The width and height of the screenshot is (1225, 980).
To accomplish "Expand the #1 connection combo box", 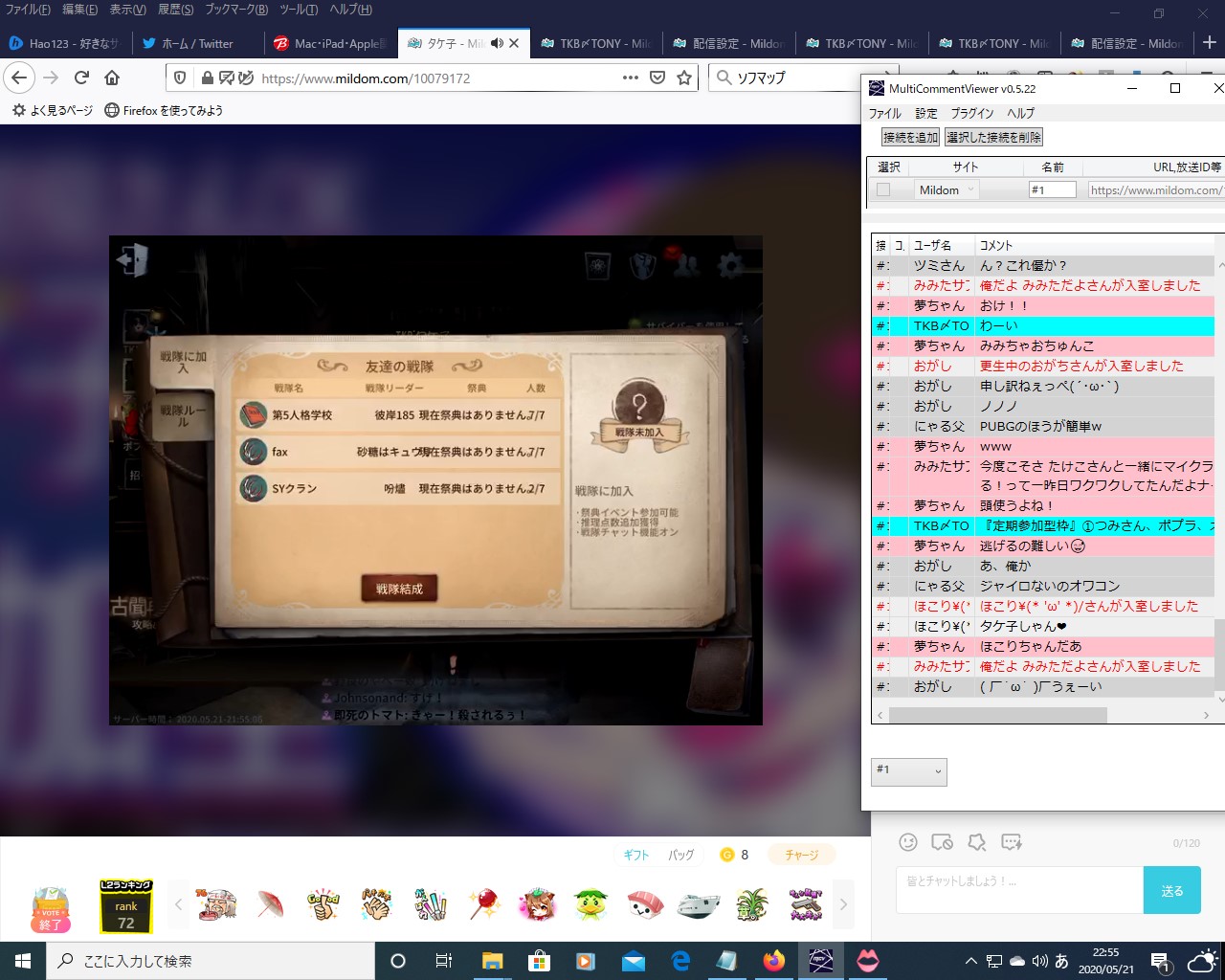I will pyautogui.click(x=909, y=771).
